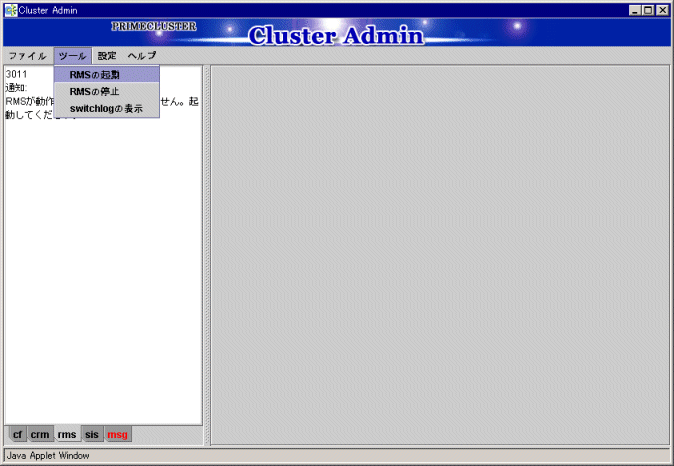Minimize the Cluster Admin window
The height and width of the screenshot is (466, 674).
coord(635,10)
